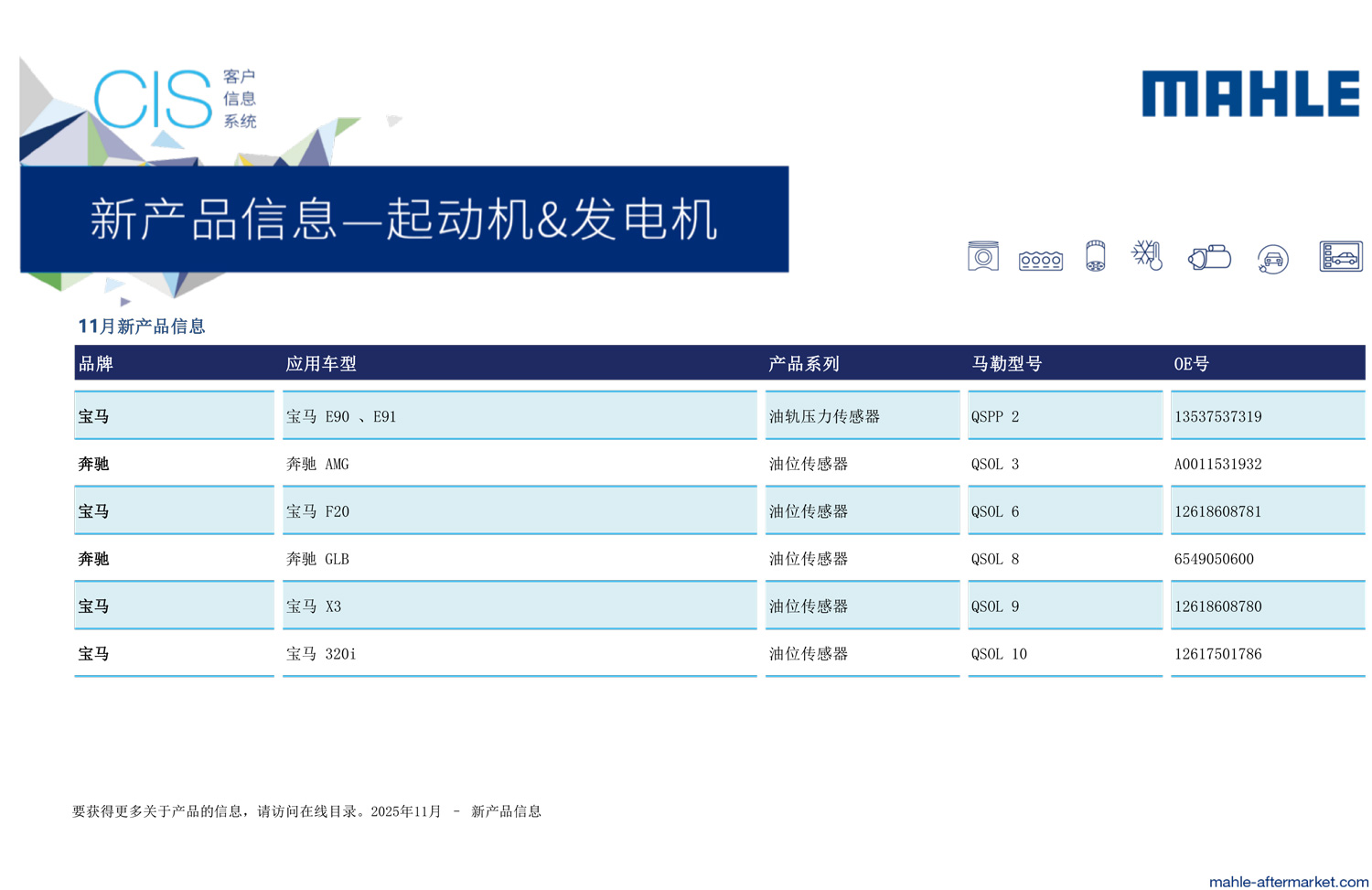Click the 应用车型 column header
The width and height of the screenshot is (1372, 890).
coord(321,364)
